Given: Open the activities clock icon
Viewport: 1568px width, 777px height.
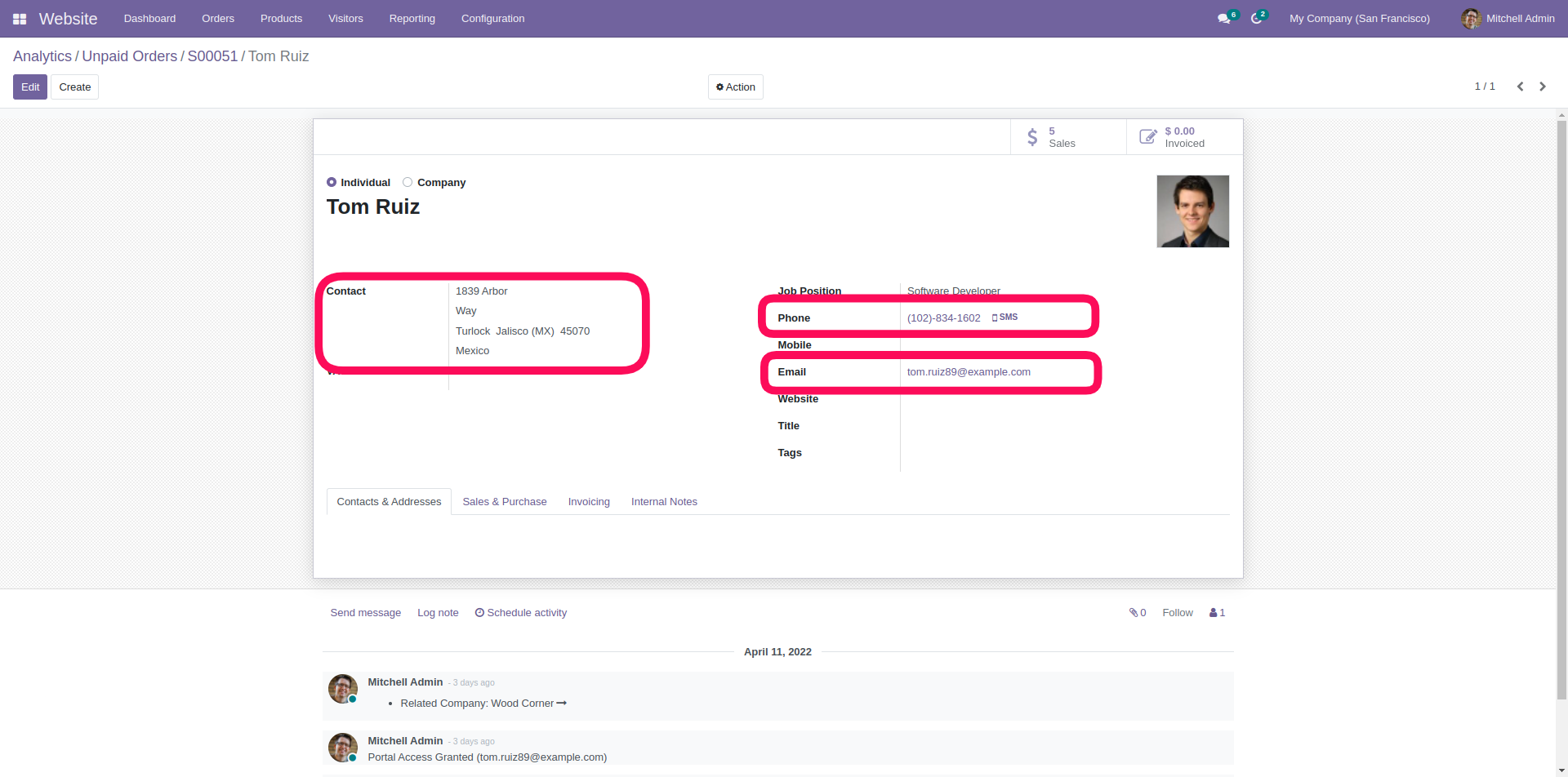Looking at the screenshot, I should (1256, 19).
